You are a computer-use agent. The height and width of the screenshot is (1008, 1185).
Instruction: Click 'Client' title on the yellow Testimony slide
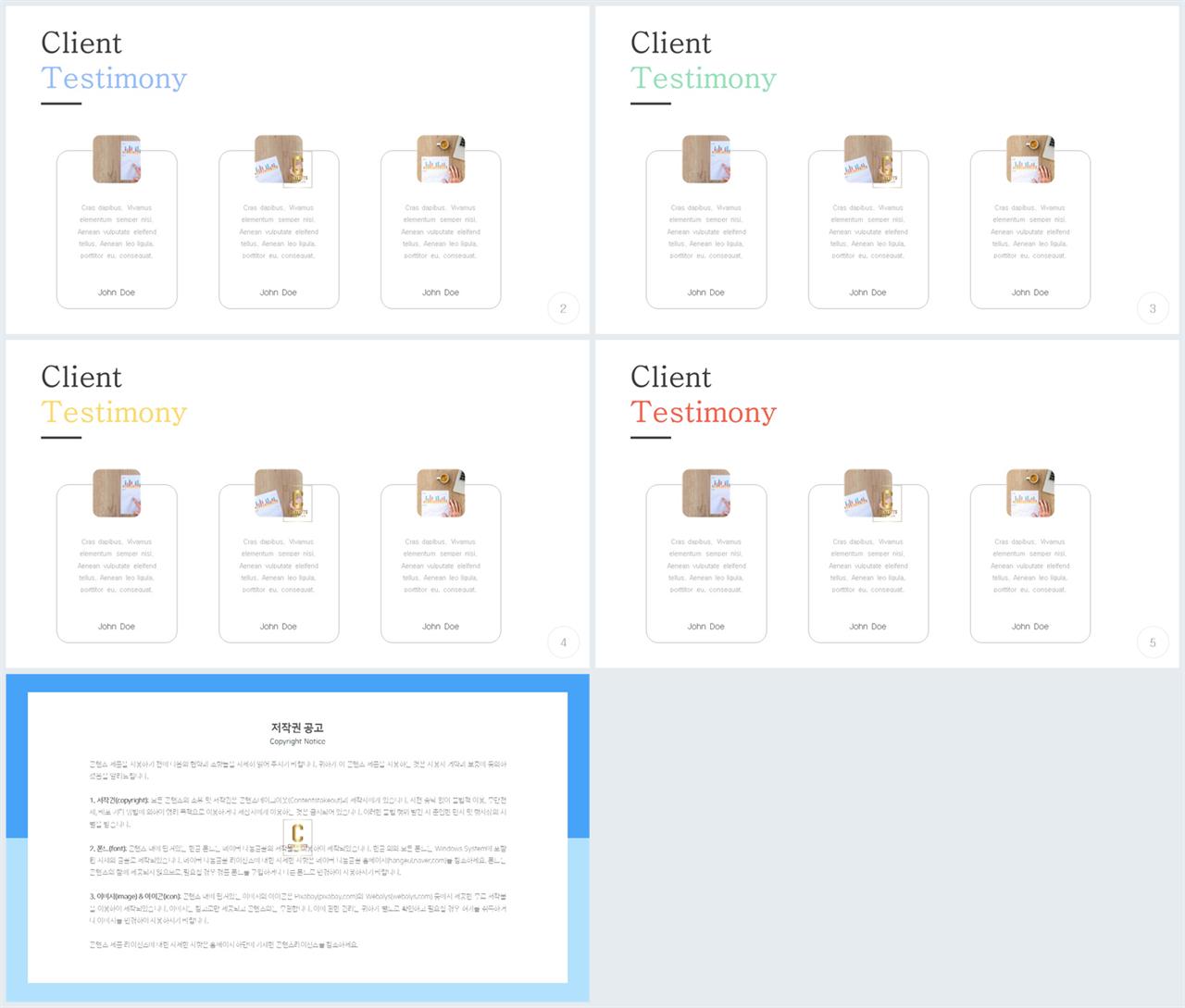(81, 377)
